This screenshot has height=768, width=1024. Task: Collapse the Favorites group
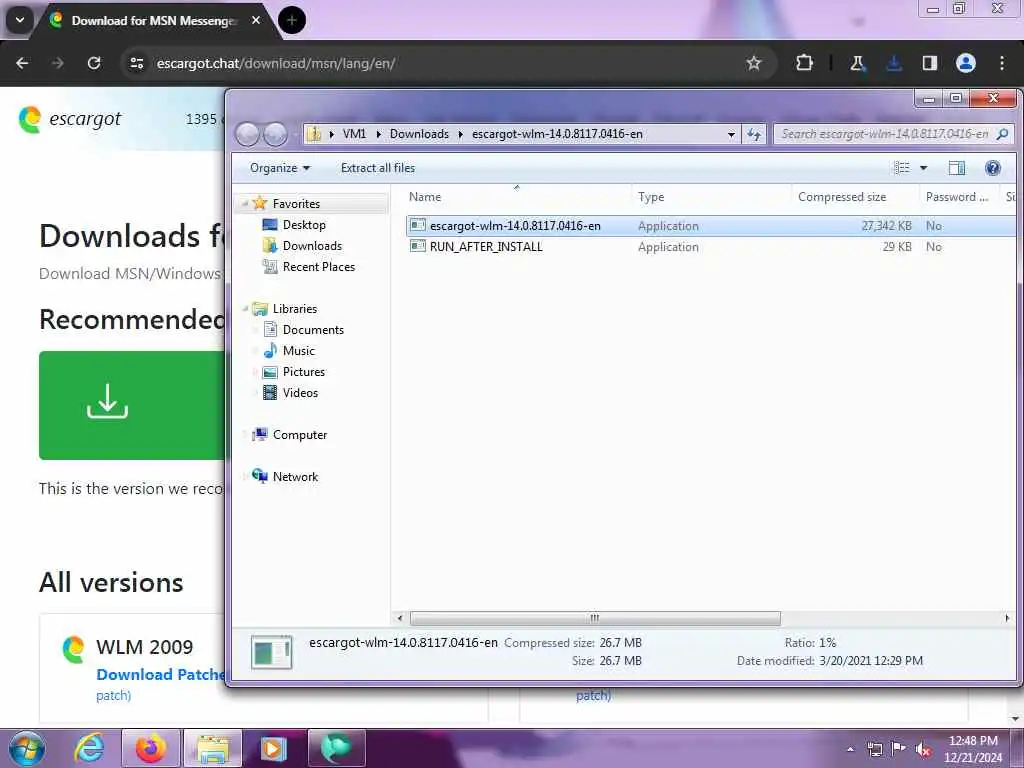(x=245, y=204)
